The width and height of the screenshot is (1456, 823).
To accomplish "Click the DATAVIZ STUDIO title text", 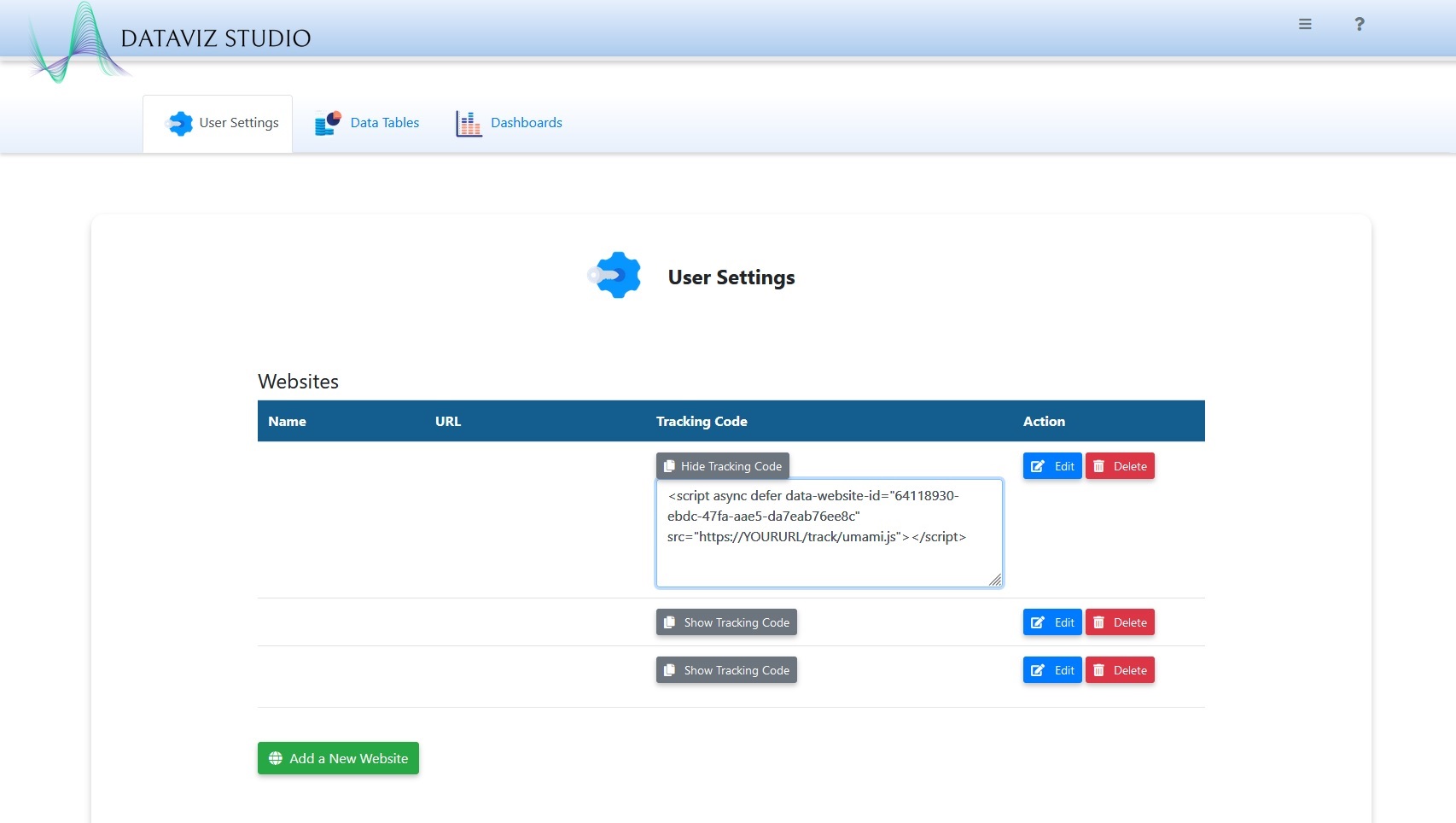I will pyautogui.click(x=216, y=38).
